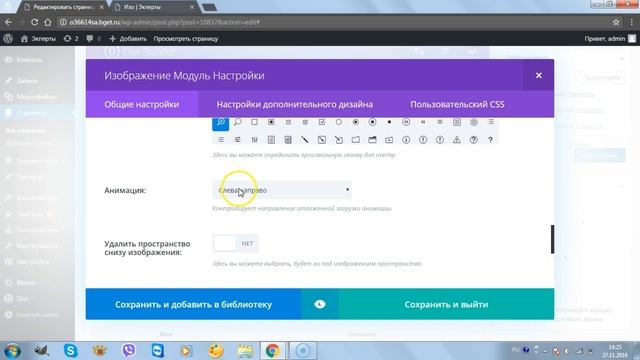Open Общие настройки tab
The image size is (640, 360).
142,104
